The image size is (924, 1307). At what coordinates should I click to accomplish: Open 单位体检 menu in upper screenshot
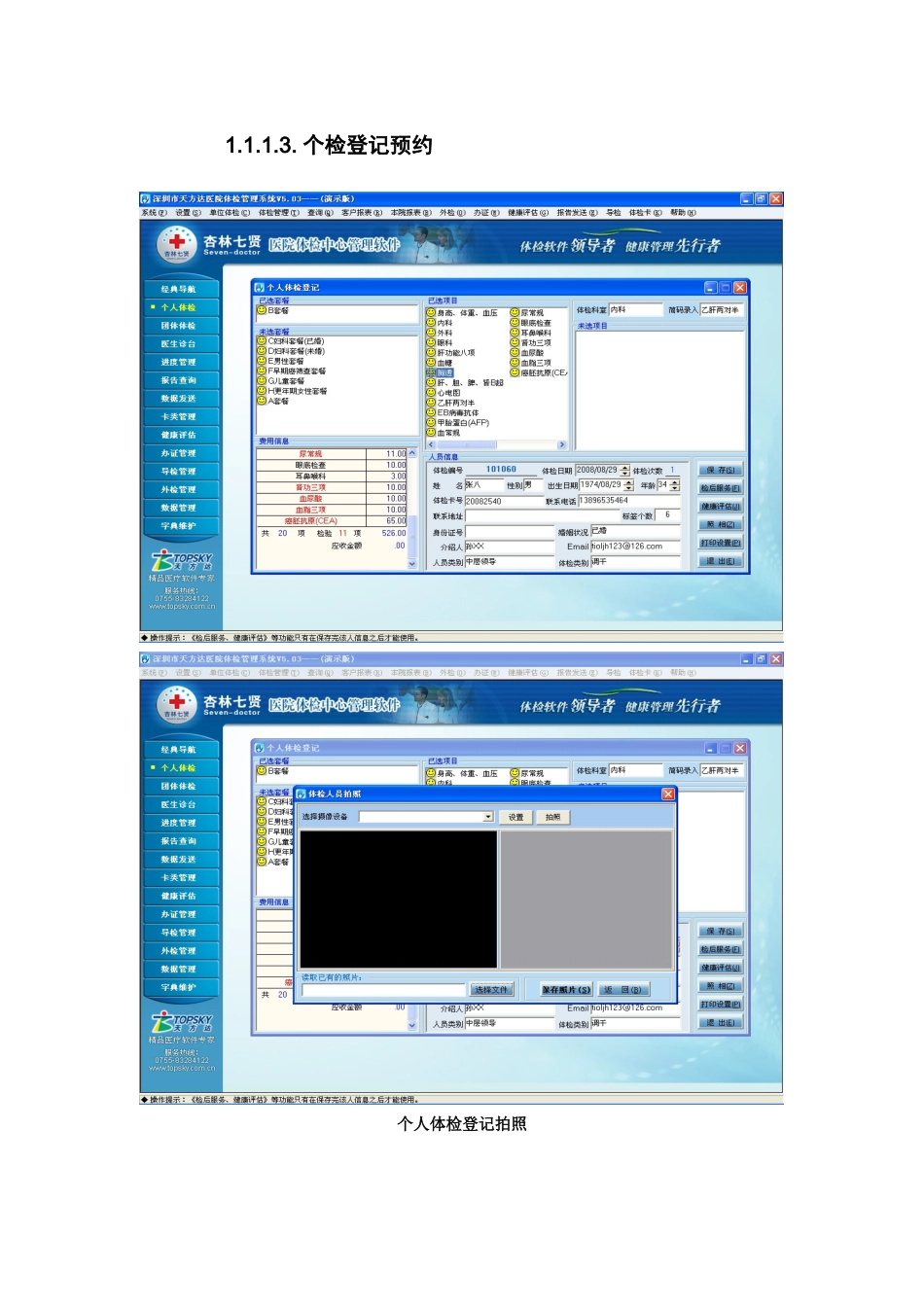[230, 213]
